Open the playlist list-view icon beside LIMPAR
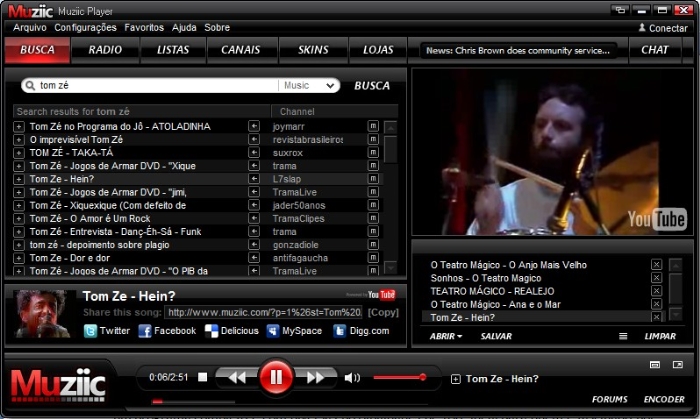 coord(623,336)
